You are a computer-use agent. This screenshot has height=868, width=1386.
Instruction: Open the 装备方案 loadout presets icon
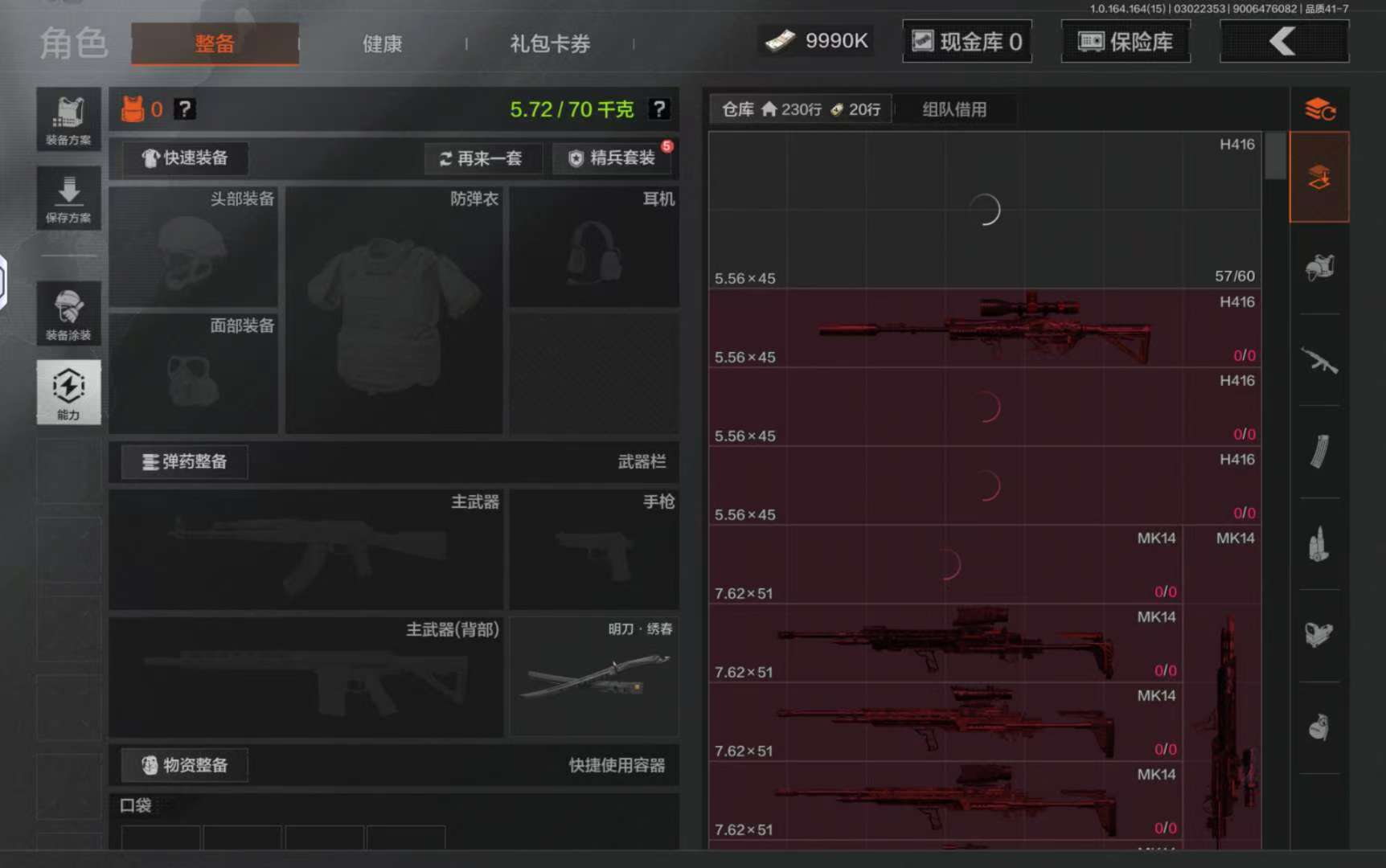68,120
